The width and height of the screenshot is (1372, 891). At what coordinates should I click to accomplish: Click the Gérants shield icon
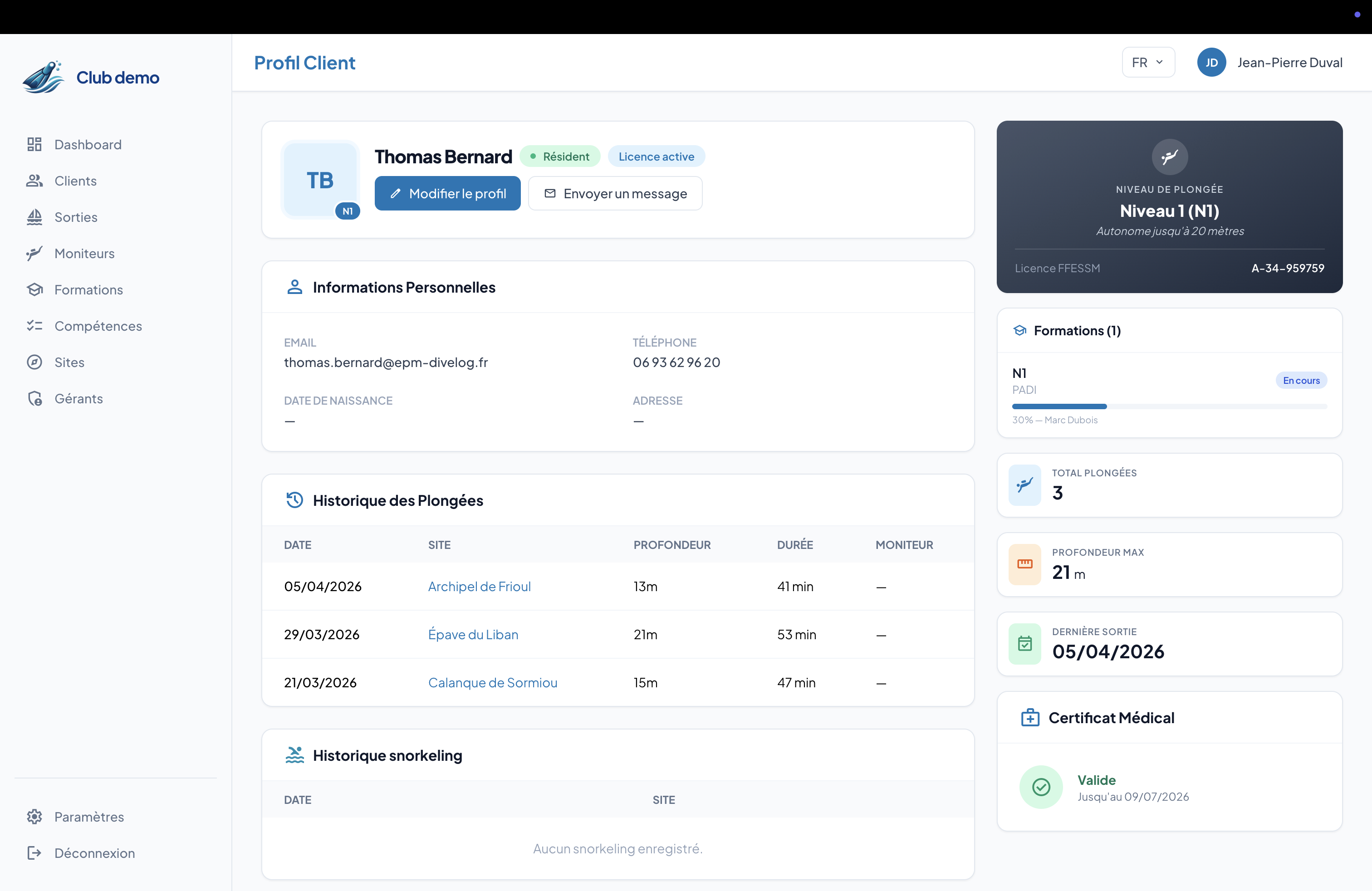pyautogui.click(x=34, y=398)
